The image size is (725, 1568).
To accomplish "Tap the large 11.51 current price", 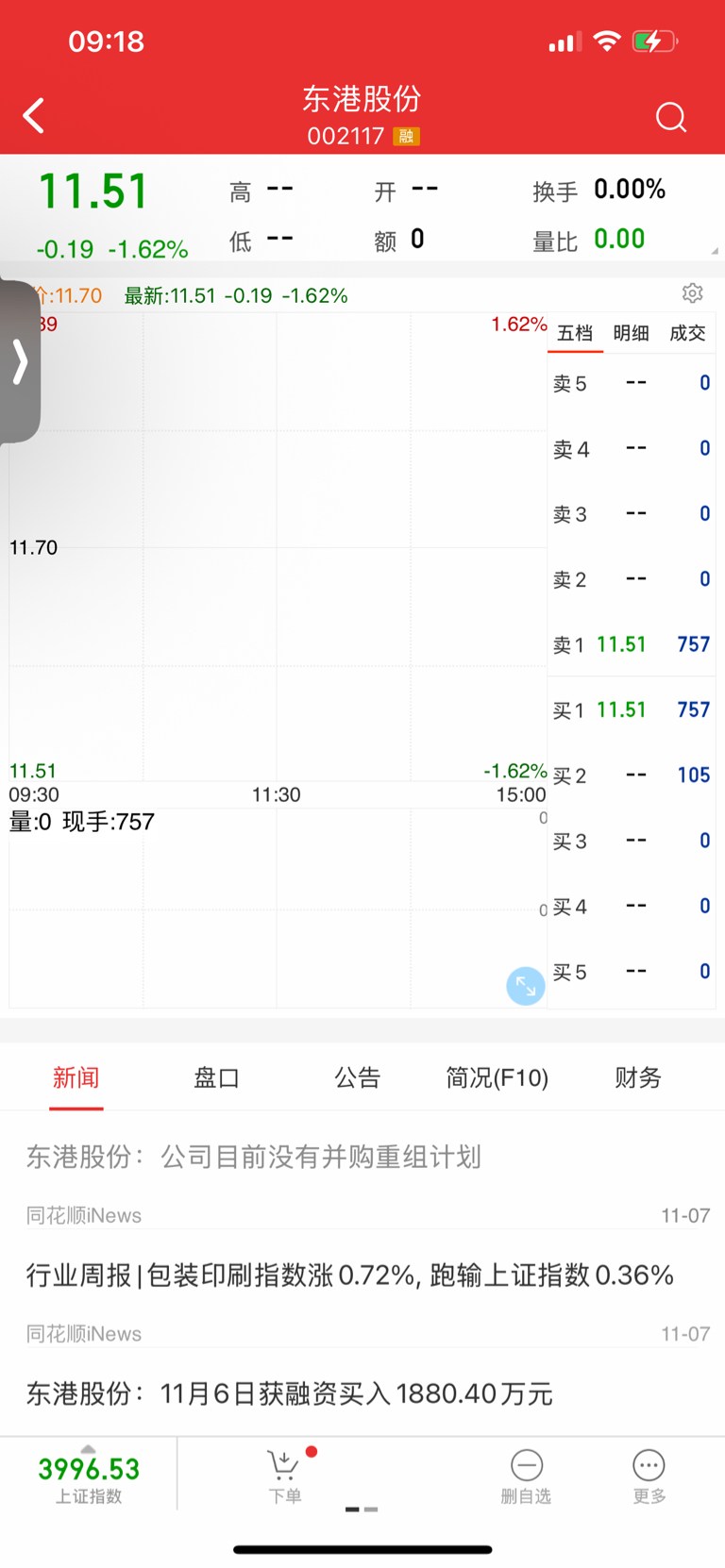I will pyautogui.click(x=93, y=192).
